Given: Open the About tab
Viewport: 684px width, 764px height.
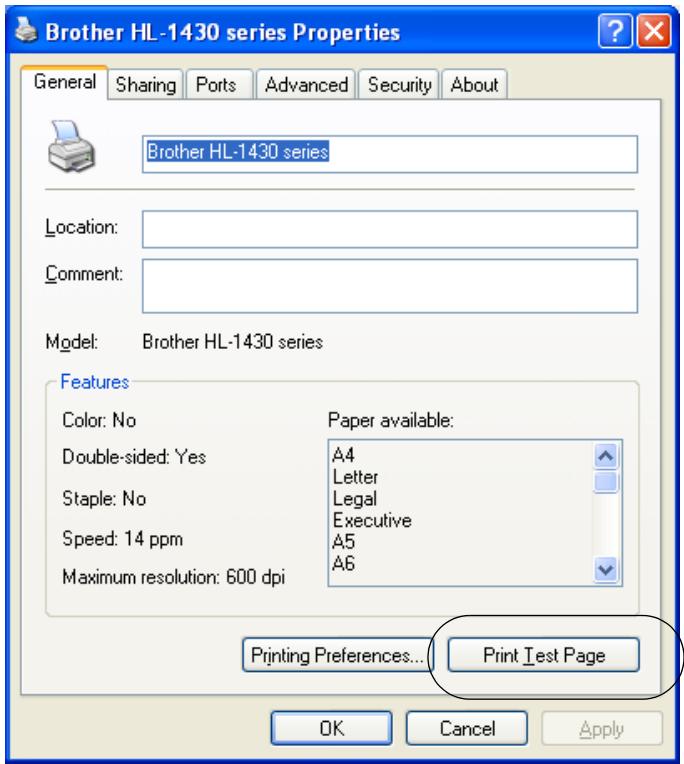Looking at the screenshot, I should 474,85.
